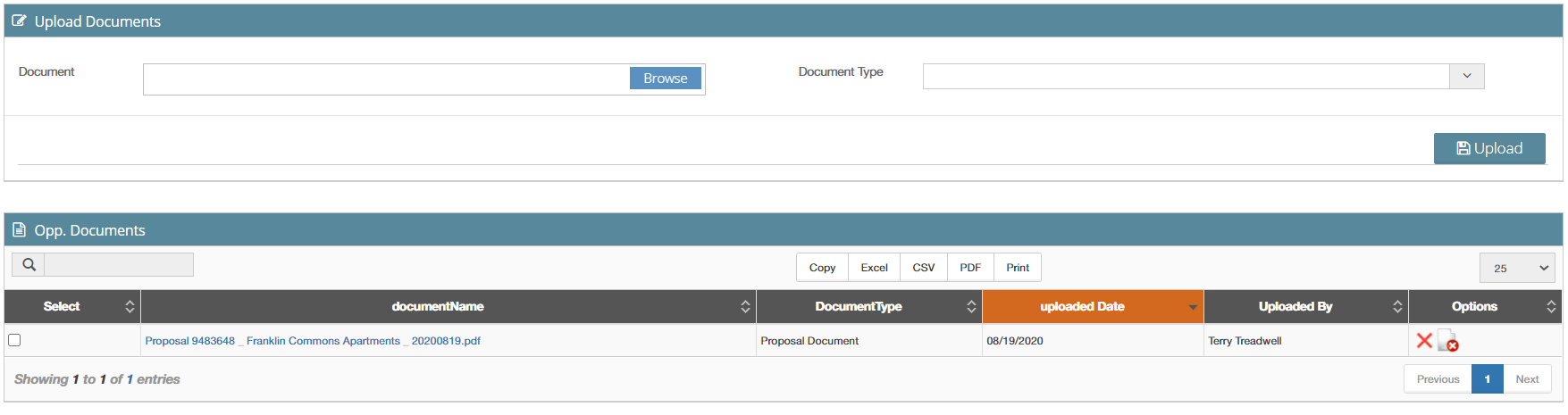This screenshot has width=1568, height=415.
Task: Open Proposal 9483648 Franklin Commons PDF link
Action: 313,341
